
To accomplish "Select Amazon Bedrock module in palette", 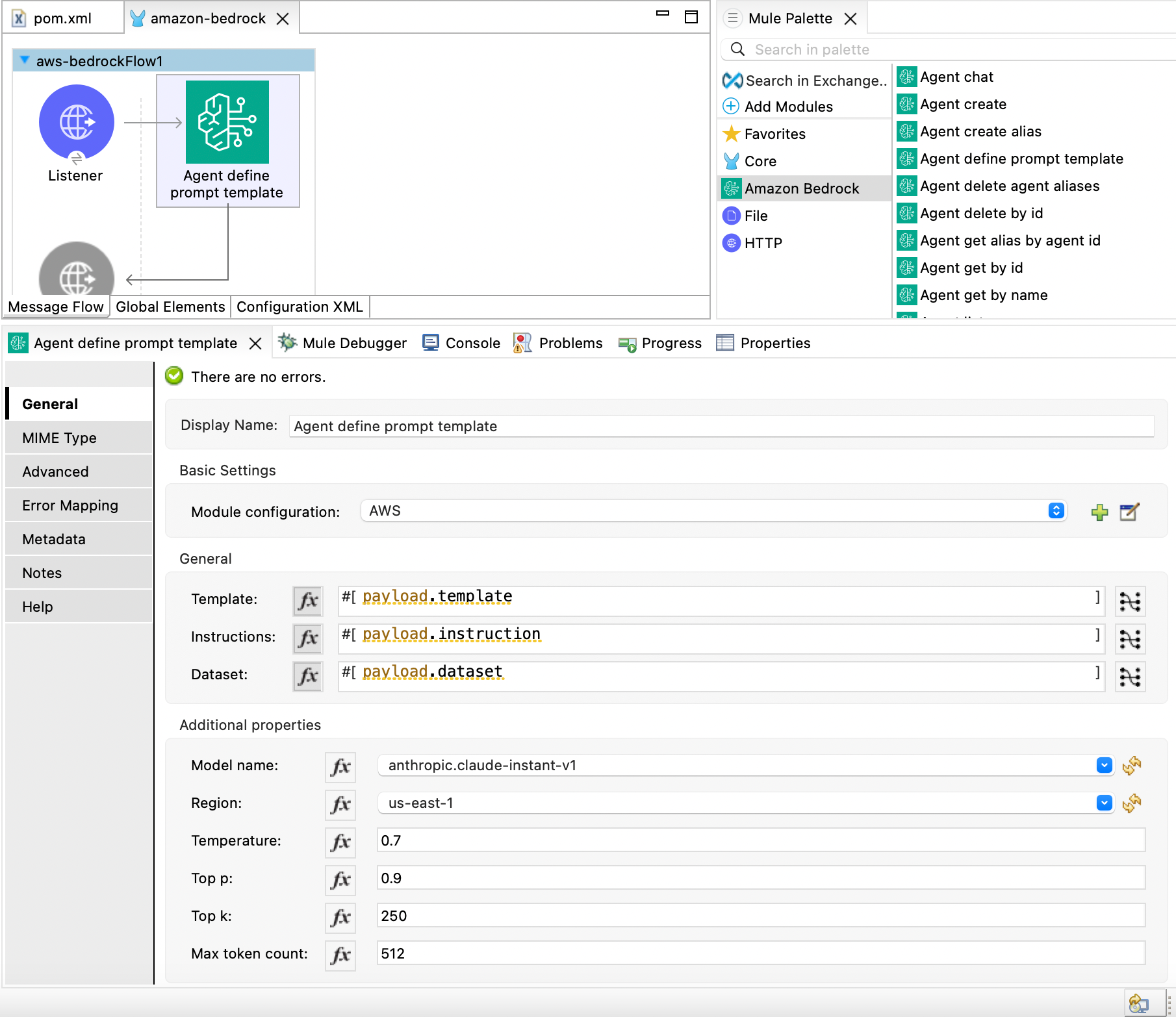I will (804, 188).
